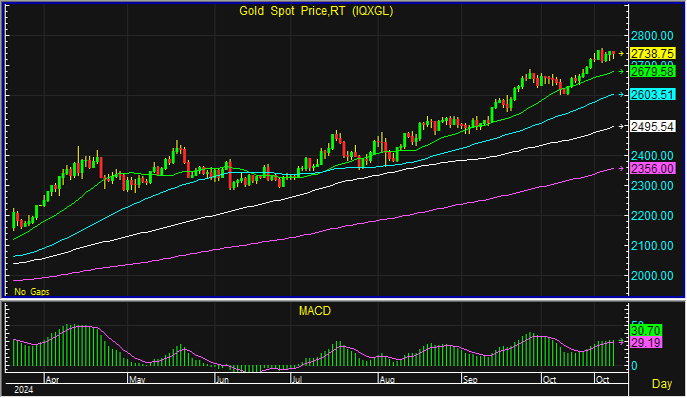Click the green 2679.58 moving average label
This screenshot has width=687, height=398.
(652, 71)
